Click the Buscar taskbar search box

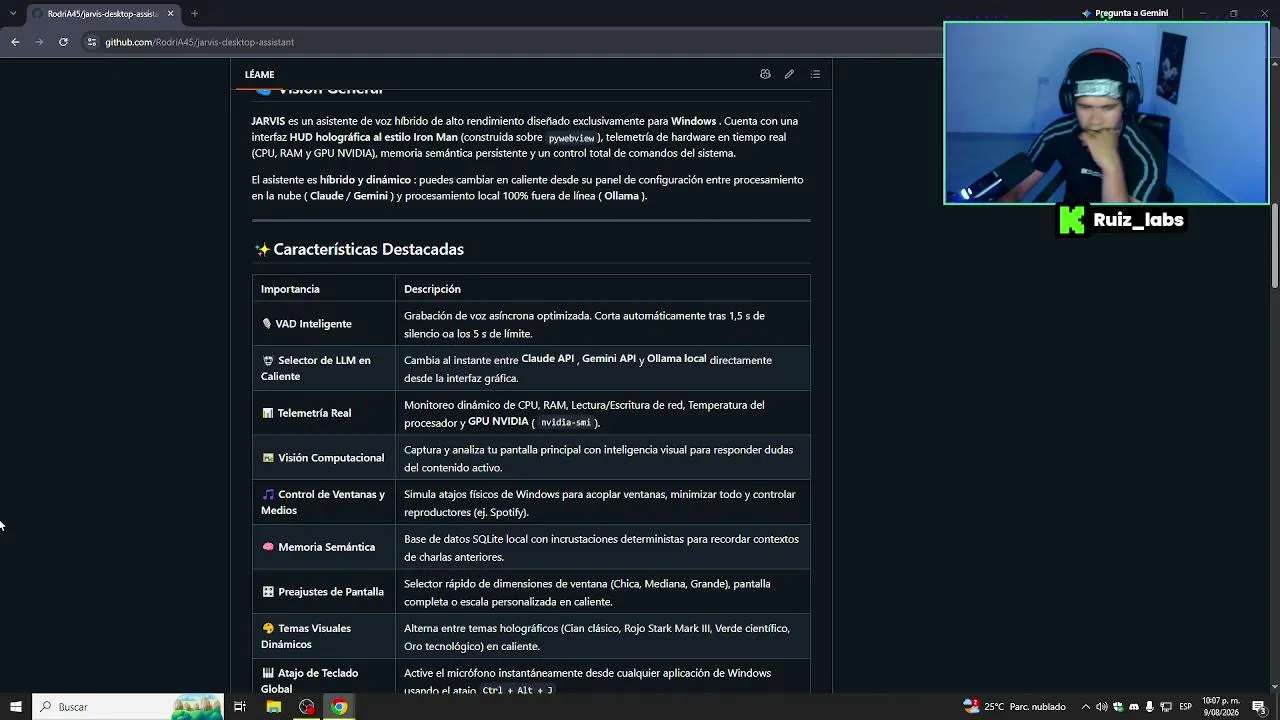pyautogui.click(x=127, y=707)
